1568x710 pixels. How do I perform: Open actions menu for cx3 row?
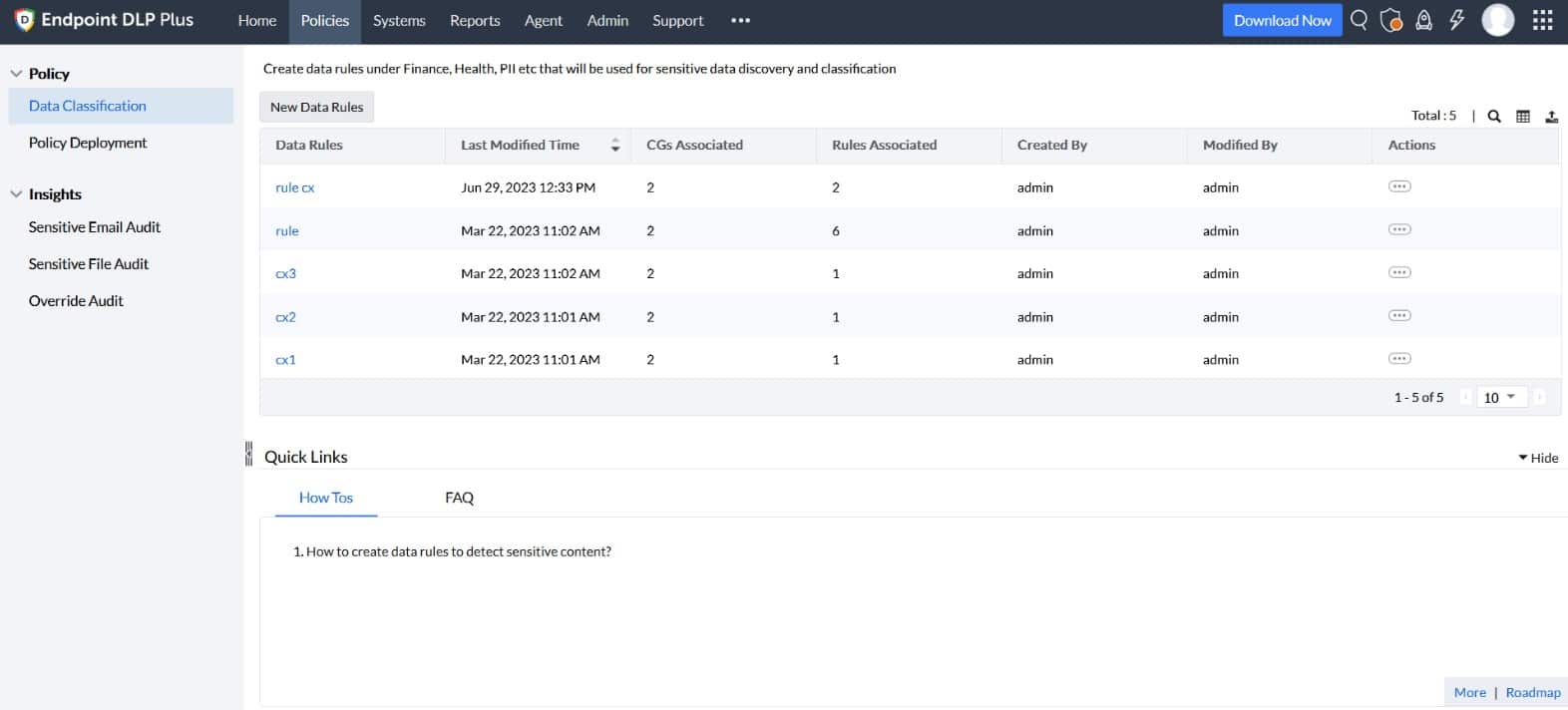(1399, 272)
